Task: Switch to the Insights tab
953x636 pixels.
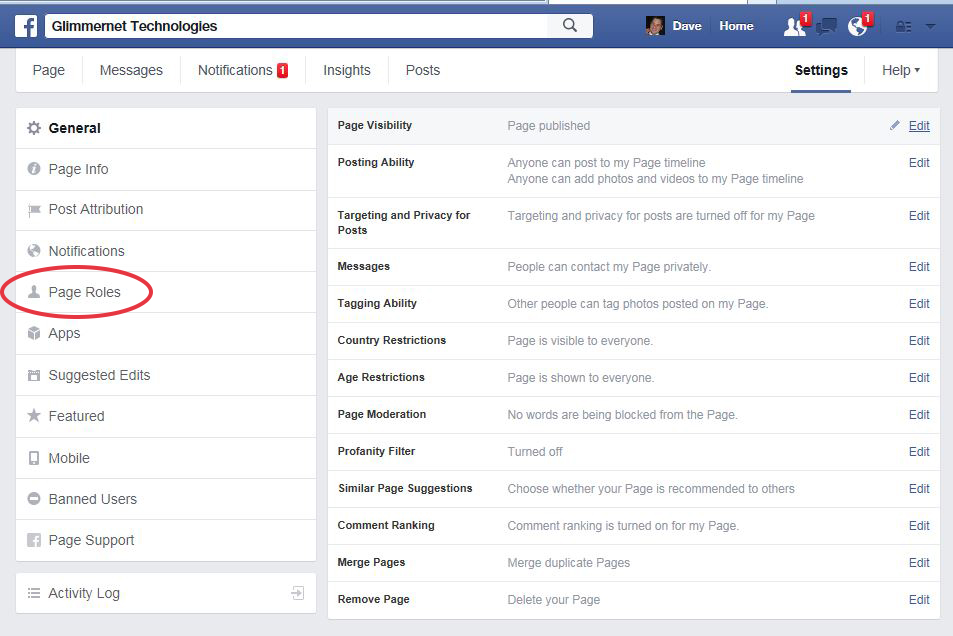Action: tap(346, 70)
